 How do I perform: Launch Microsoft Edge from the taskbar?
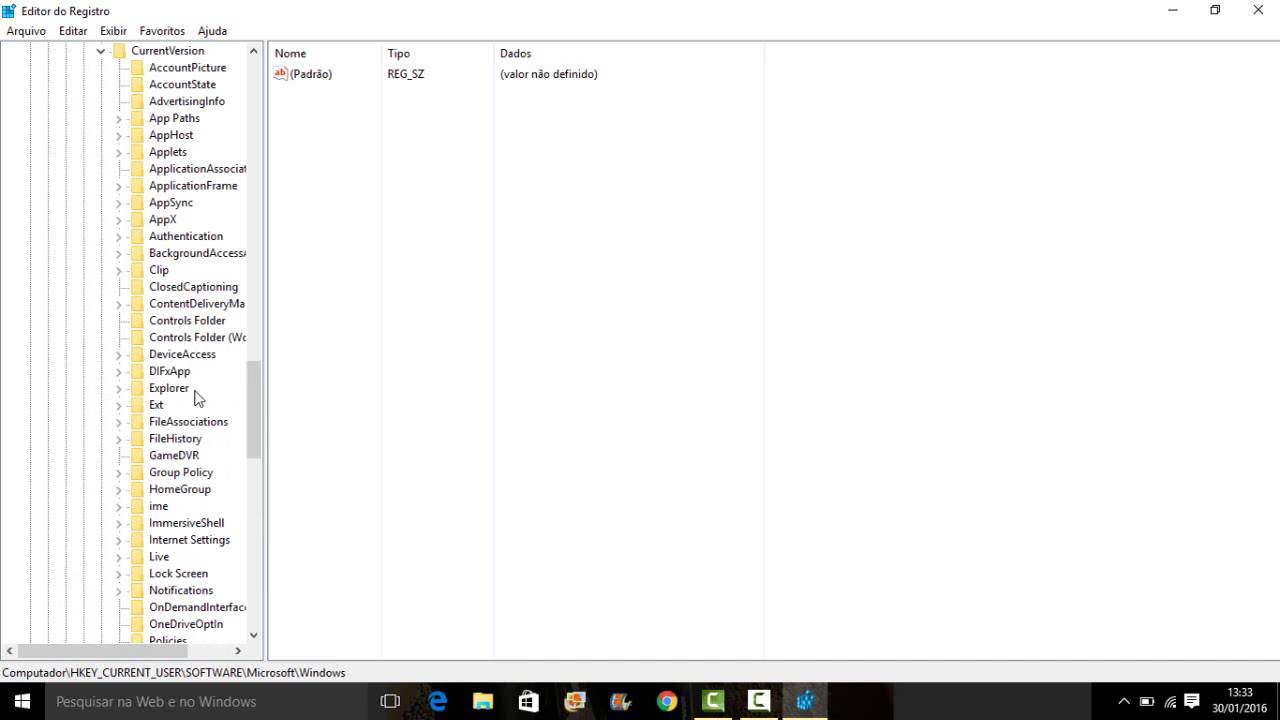[438, 701]
